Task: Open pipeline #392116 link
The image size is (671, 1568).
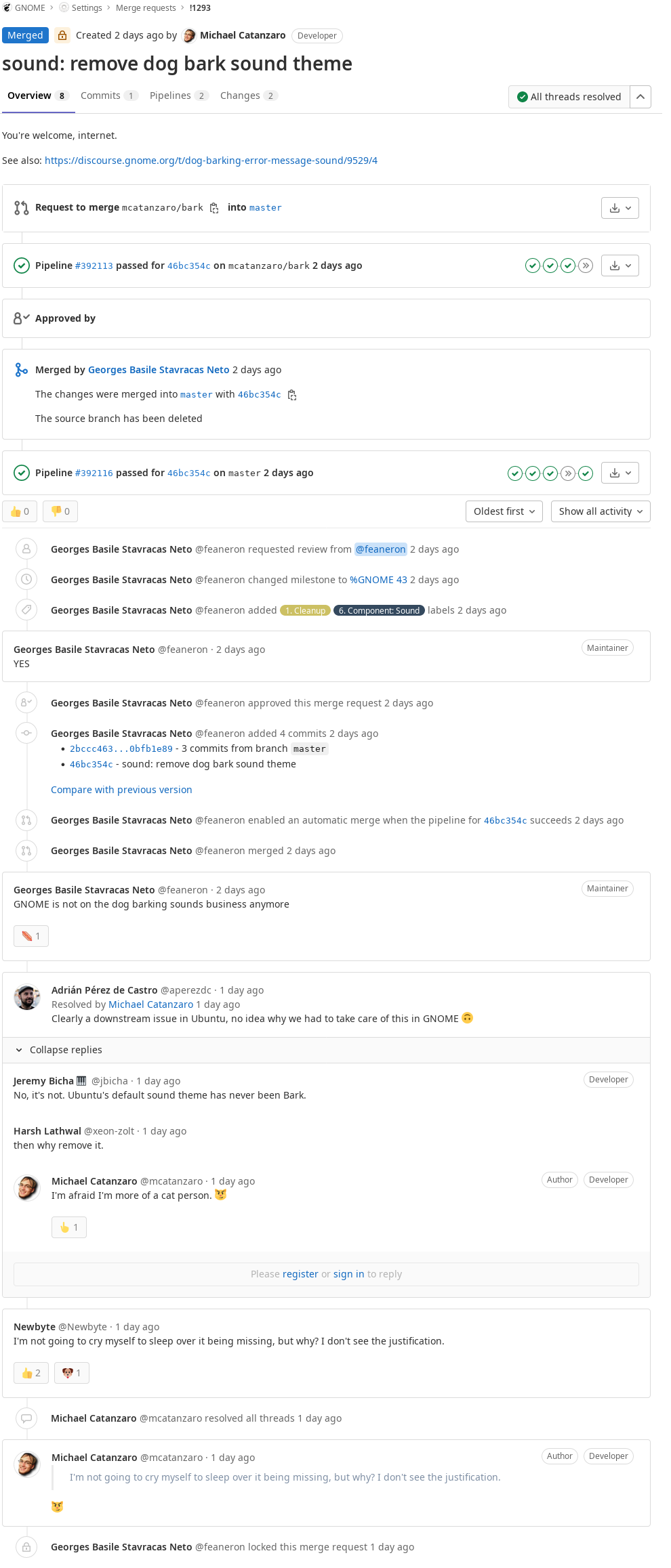Action: [94, 473]
